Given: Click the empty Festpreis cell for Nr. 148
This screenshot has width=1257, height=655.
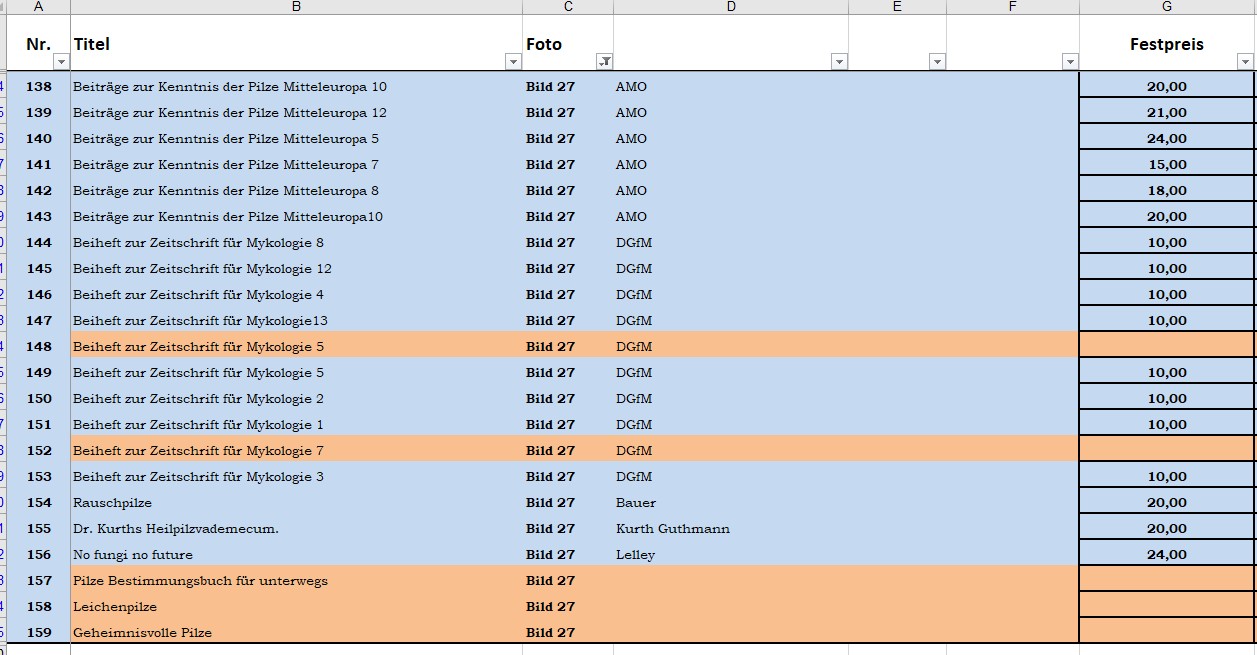Looking at the screenshot, I should click(1166, 347).
